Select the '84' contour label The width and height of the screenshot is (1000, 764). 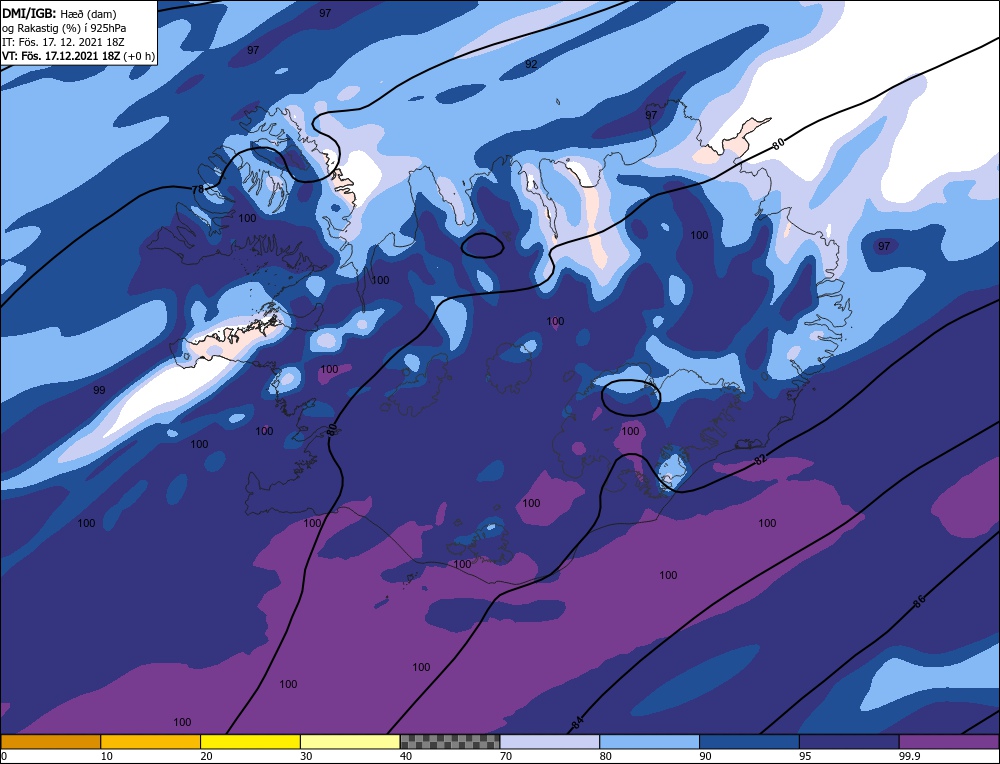click(x=577, y=723)
